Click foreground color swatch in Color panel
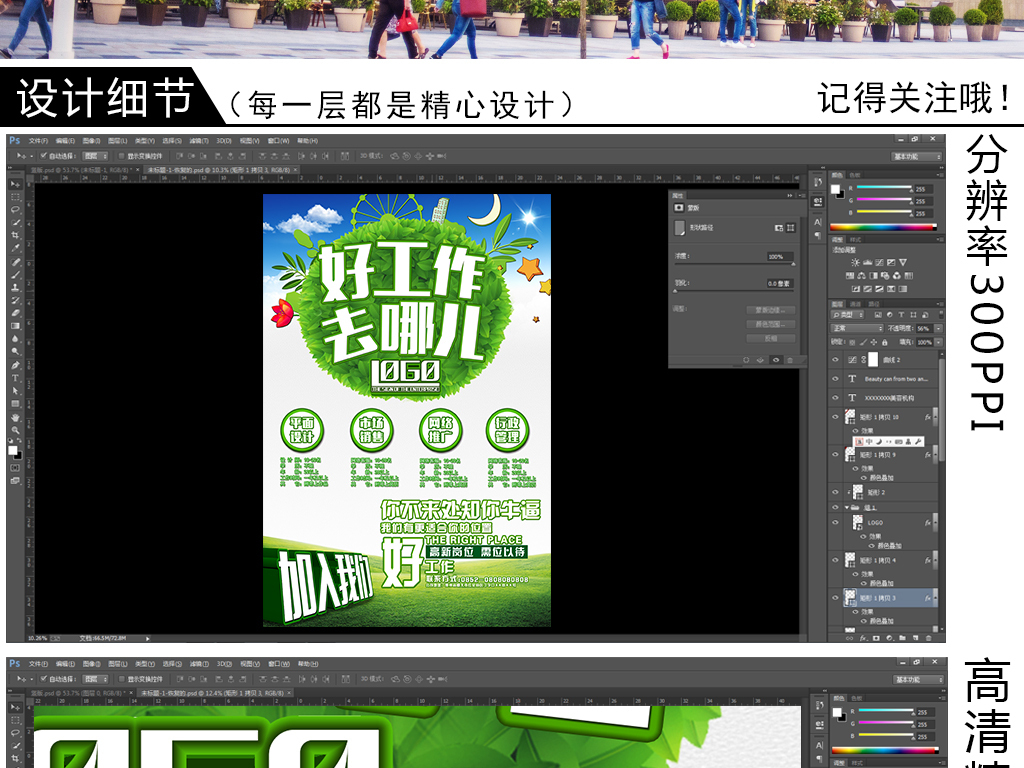 (x=835, y=189)
